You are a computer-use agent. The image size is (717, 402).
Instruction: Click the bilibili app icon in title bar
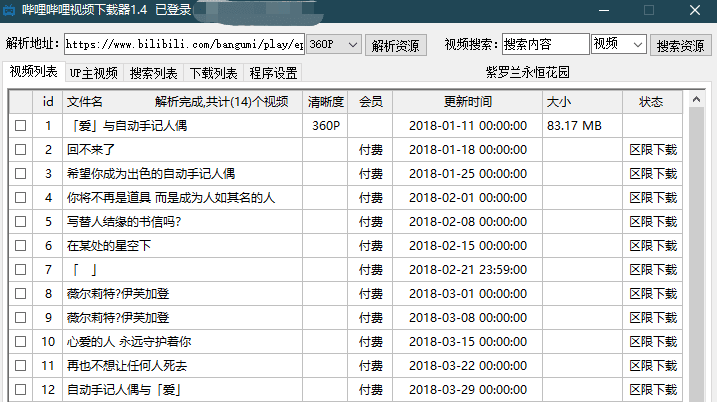coord(9,10)
